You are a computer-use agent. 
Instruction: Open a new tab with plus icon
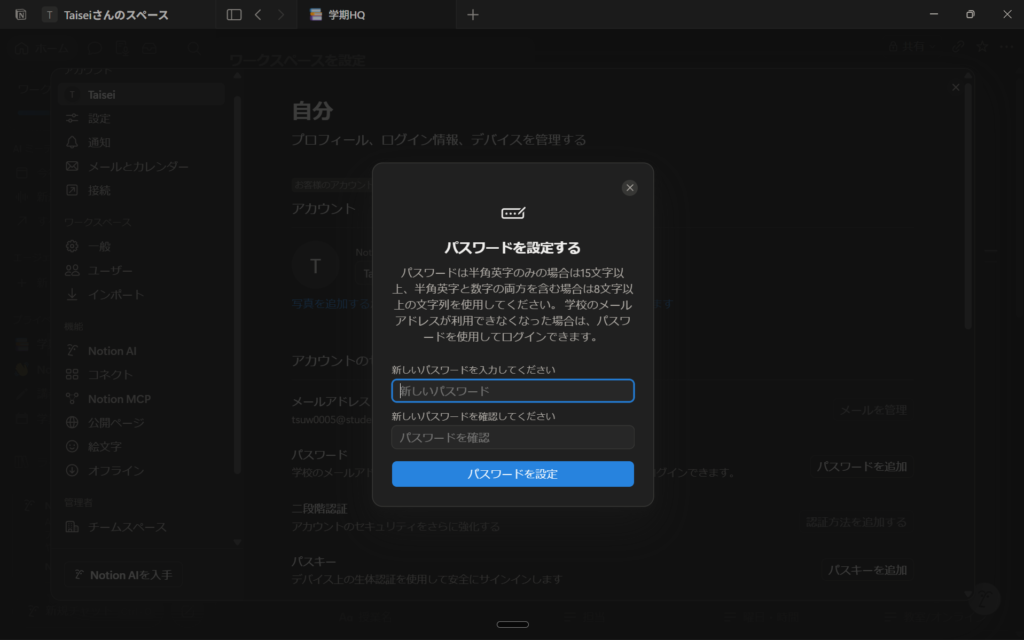(473, 15)
